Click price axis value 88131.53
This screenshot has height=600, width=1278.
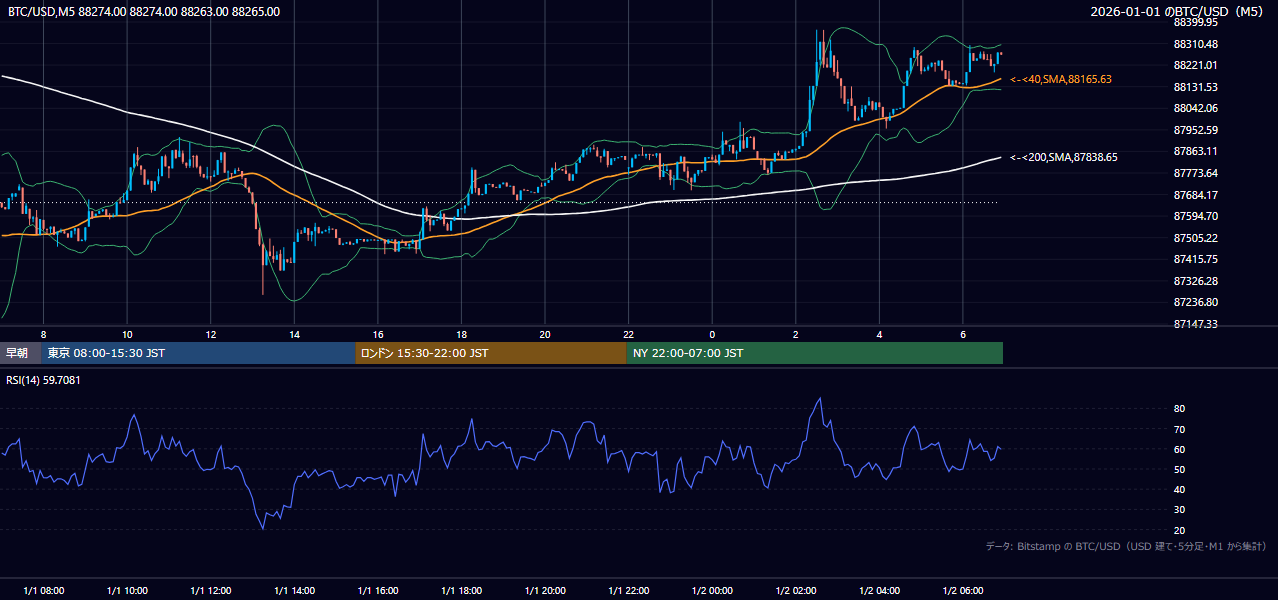tap(1195, 87)
